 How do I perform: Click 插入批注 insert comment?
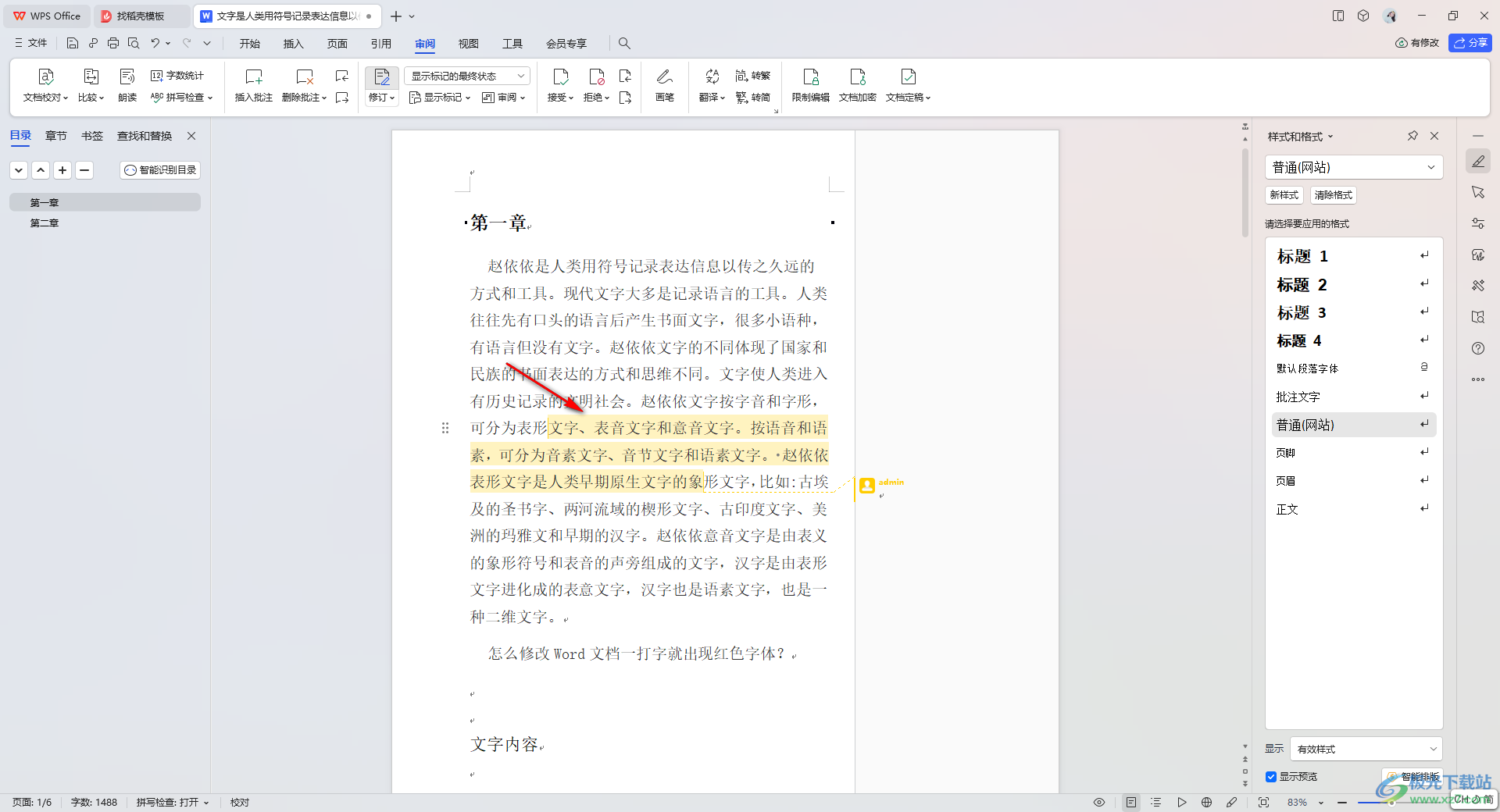[254, 85]
